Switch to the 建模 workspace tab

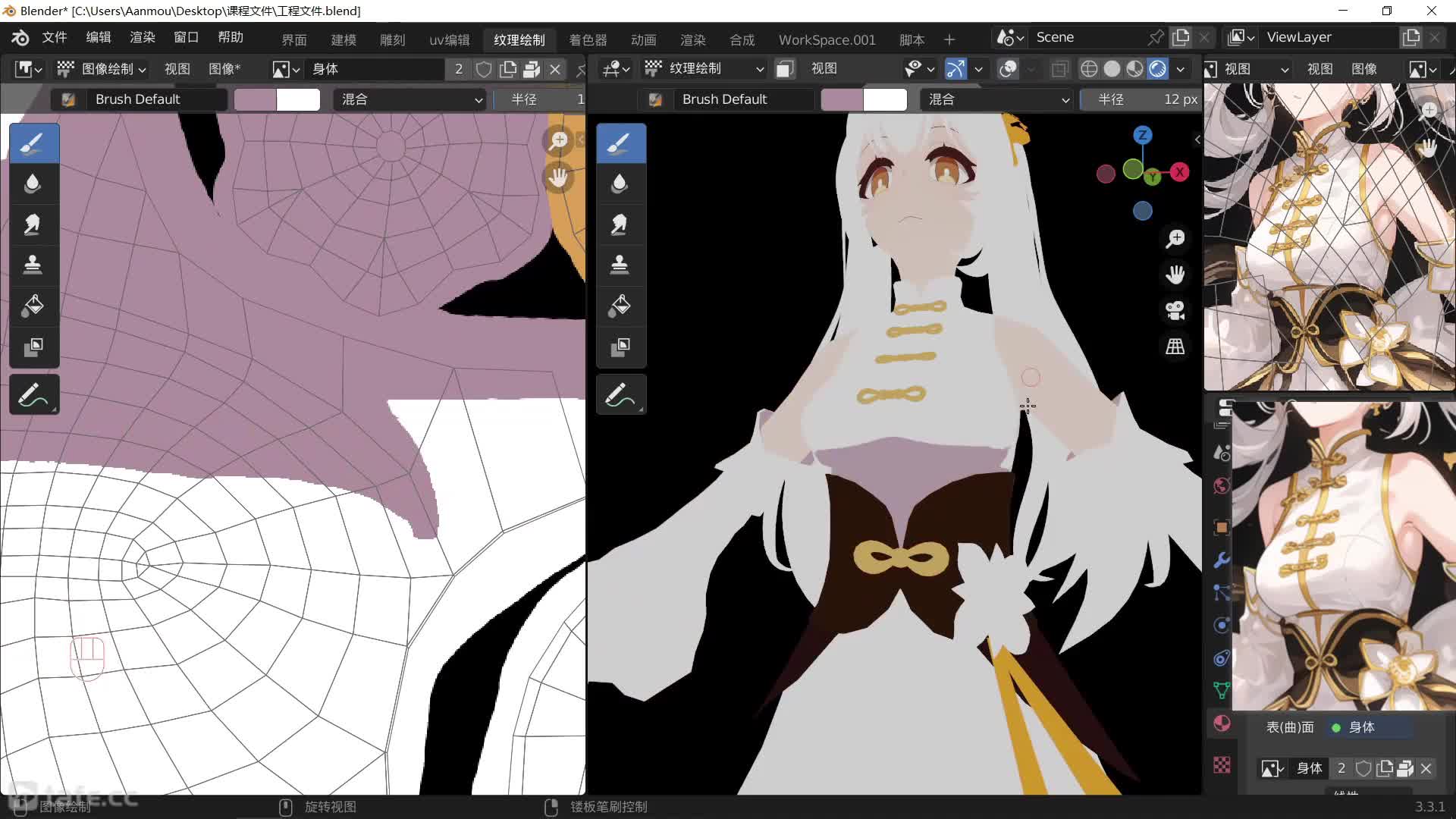click(344, 39)
